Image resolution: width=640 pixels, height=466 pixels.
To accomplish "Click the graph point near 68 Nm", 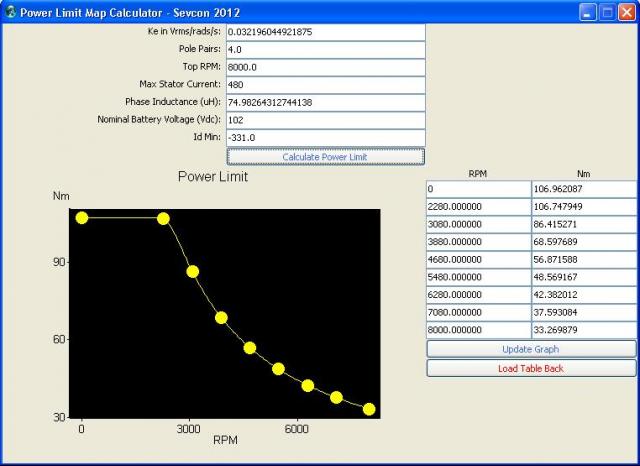I will click(221, 318).
